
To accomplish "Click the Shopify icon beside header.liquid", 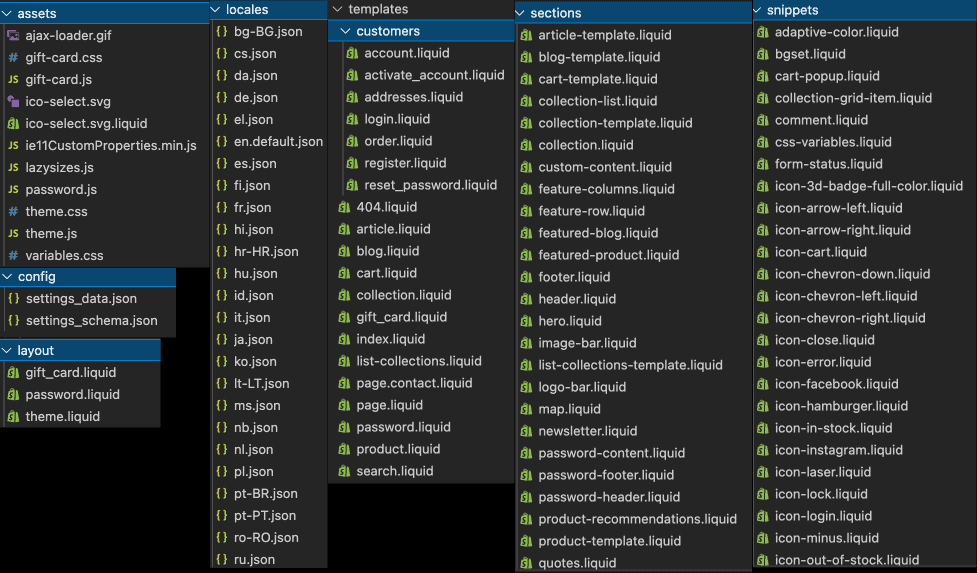I will (x=525, y=299).
